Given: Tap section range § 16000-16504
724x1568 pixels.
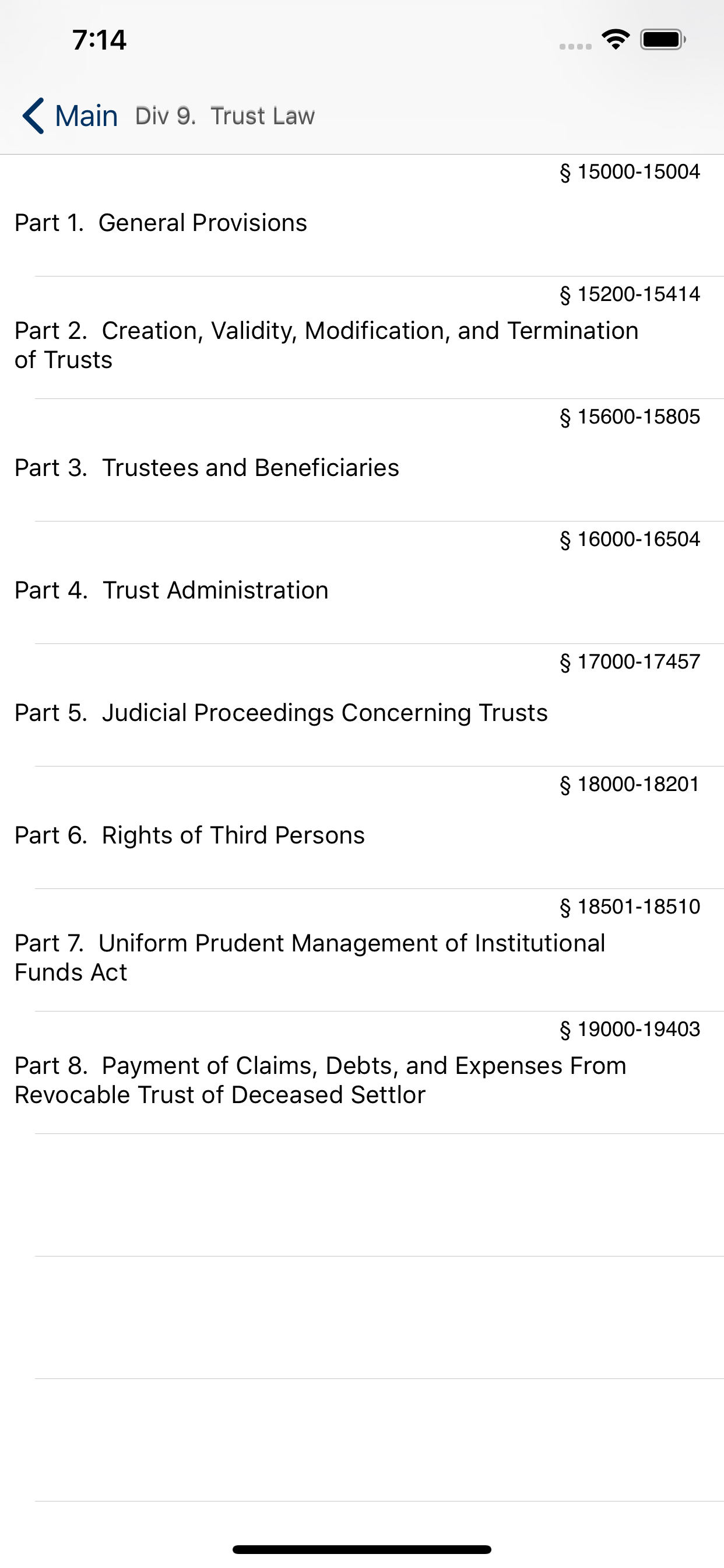Looking at the screenshot, I should tap(630, 540).
